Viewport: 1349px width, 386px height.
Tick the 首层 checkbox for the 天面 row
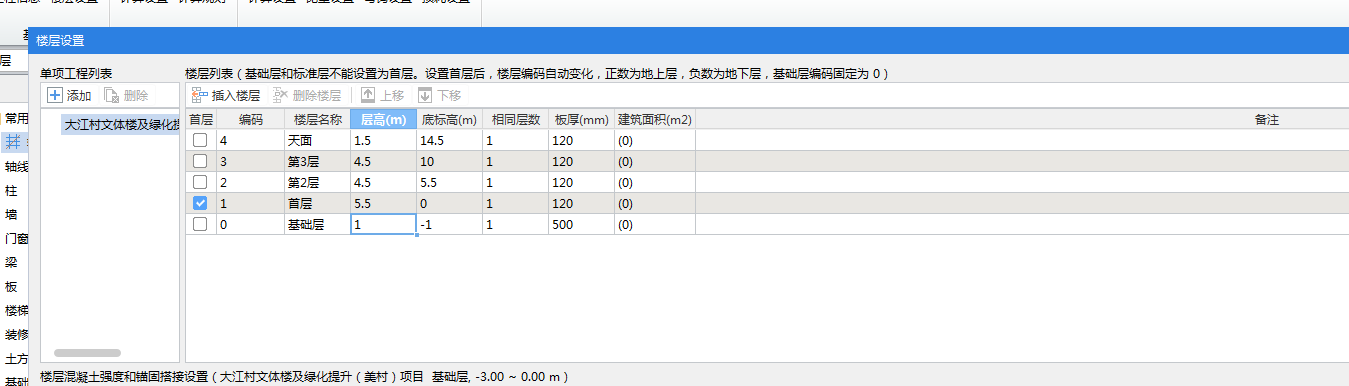(x=200, y=141)
